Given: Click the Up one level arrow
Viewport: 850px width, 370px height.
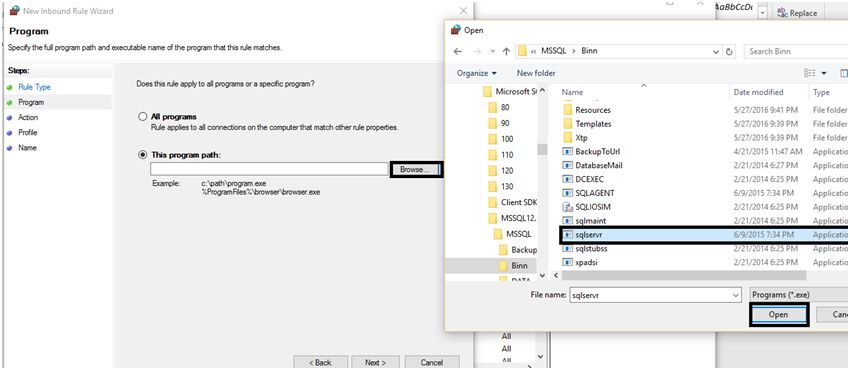Looking at the screenshot, I should (506, 51).
